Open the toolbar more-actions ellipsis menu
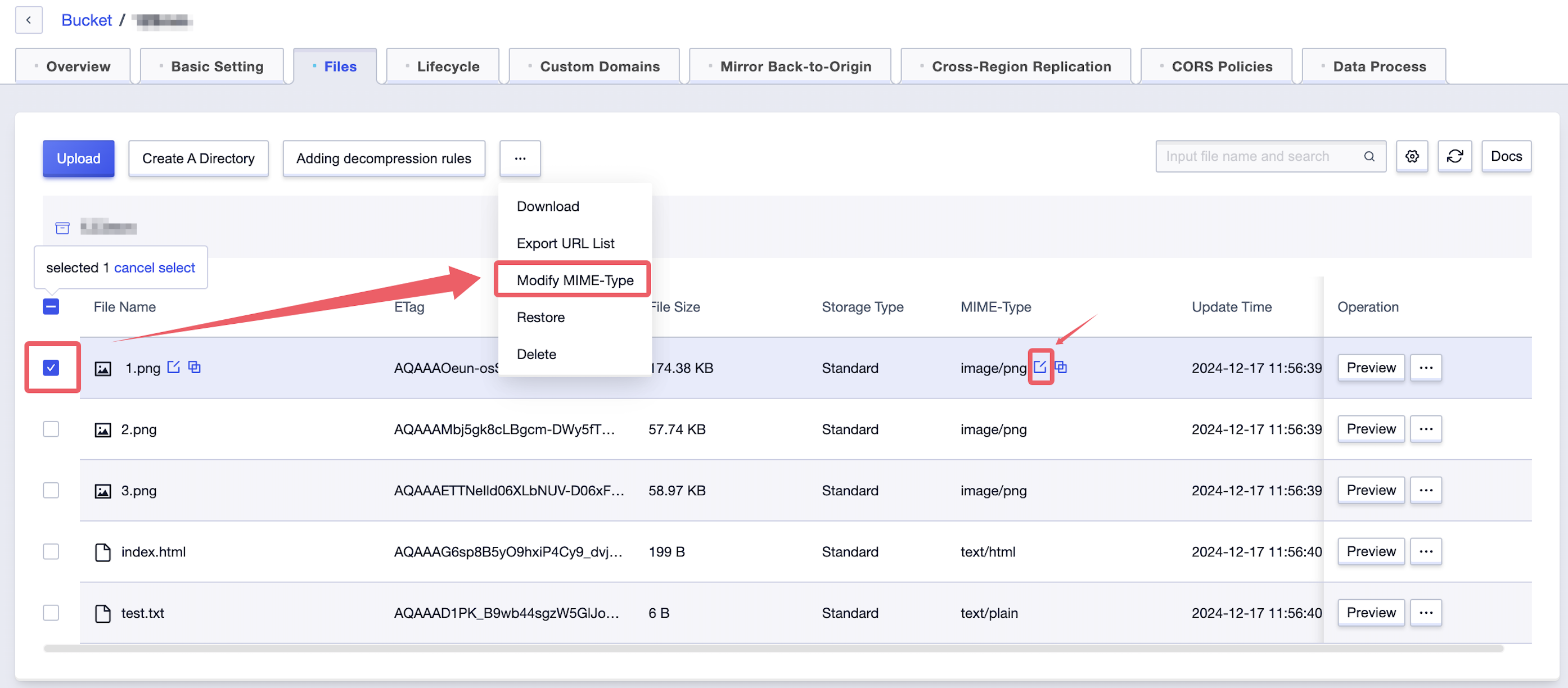 pyautogui.click(x=520, y=158)
